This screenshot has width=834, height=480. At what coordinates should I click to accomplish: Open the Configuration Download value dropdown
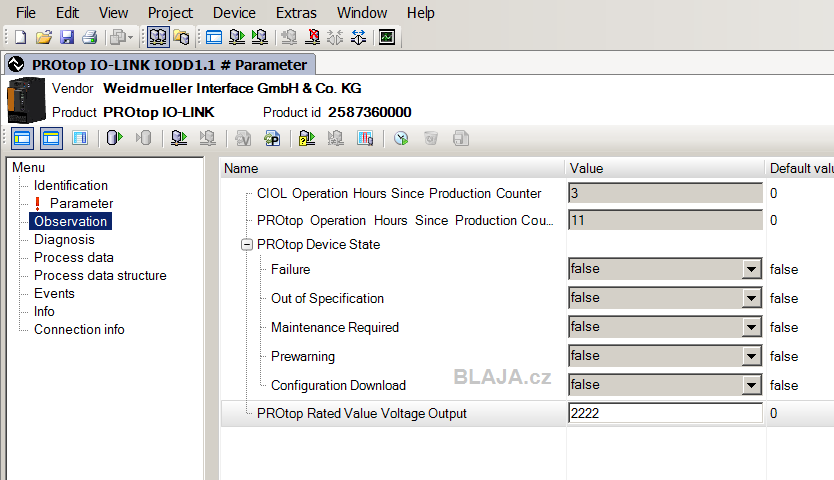click(751, 385)
